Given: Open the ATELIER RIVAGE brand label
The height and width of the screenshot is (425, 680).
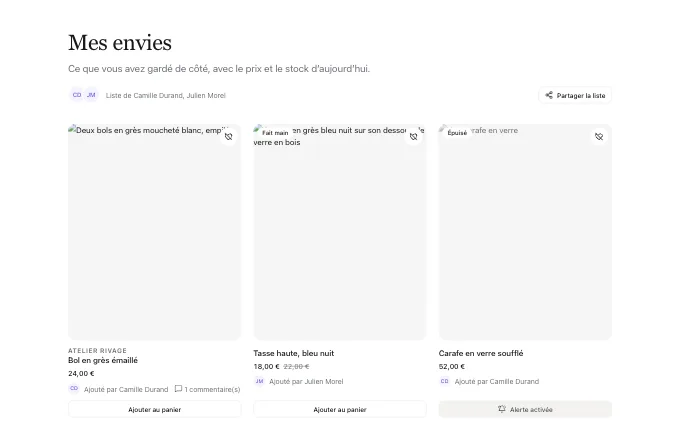Looking at the screenshot, I should (97, 350).
